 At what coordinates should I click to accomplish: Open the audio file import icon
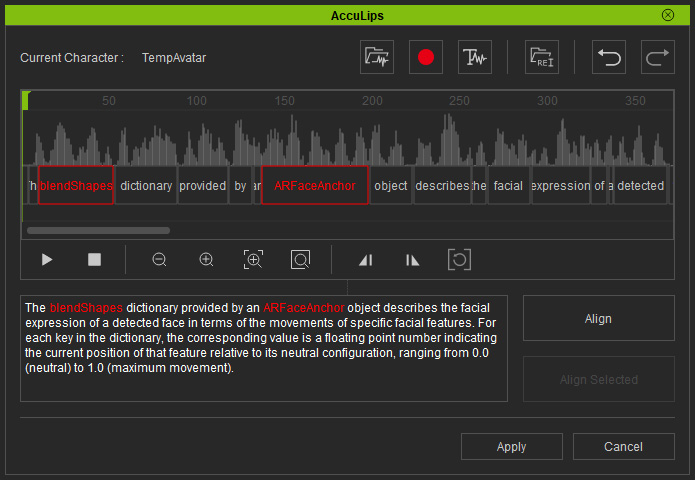coord(377,57)
